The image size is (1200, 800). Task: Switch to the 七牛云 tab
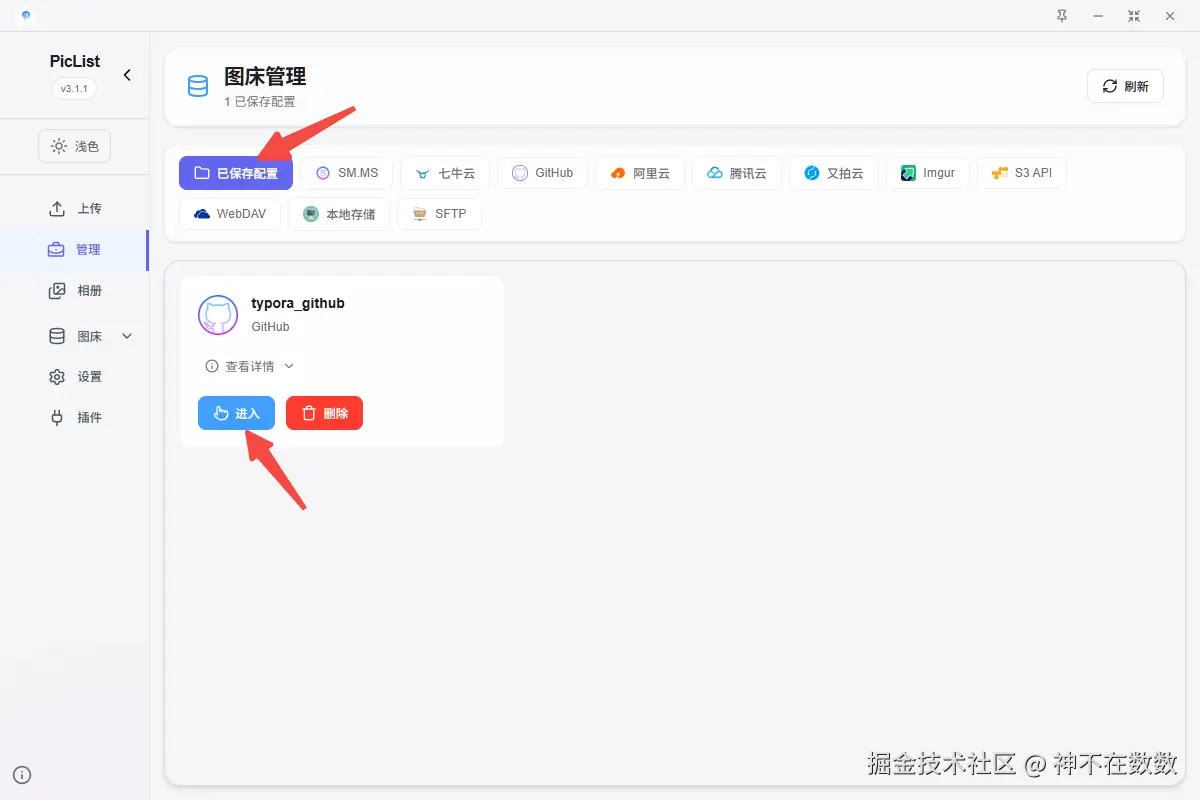pyautogui.click(x=445, y=173)
